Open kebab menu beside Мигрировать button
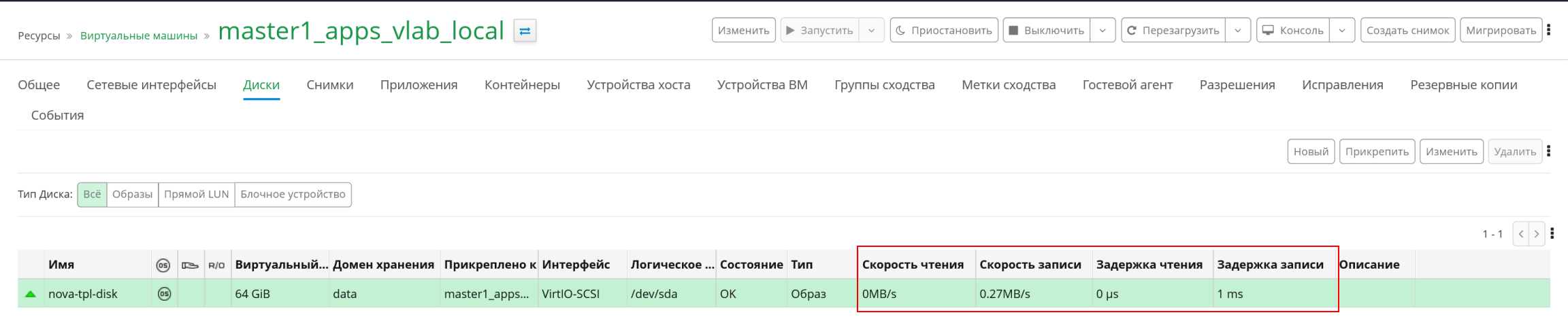This screenshot has width=1568, height=332. pyautogui.click(x=1548, y=30)
